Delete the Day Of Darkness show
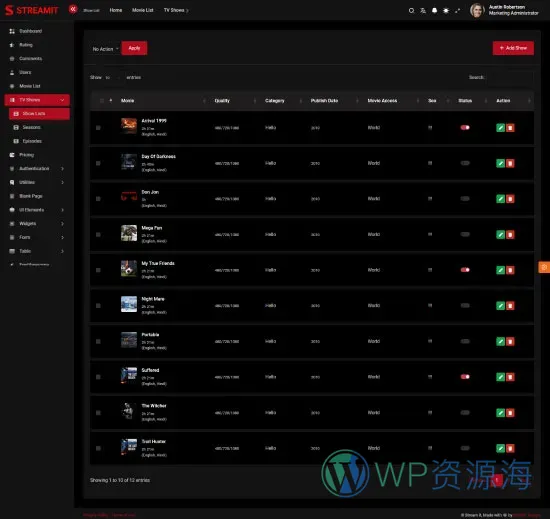This screenshot has height=519, width=550. (x=510, y=163)
